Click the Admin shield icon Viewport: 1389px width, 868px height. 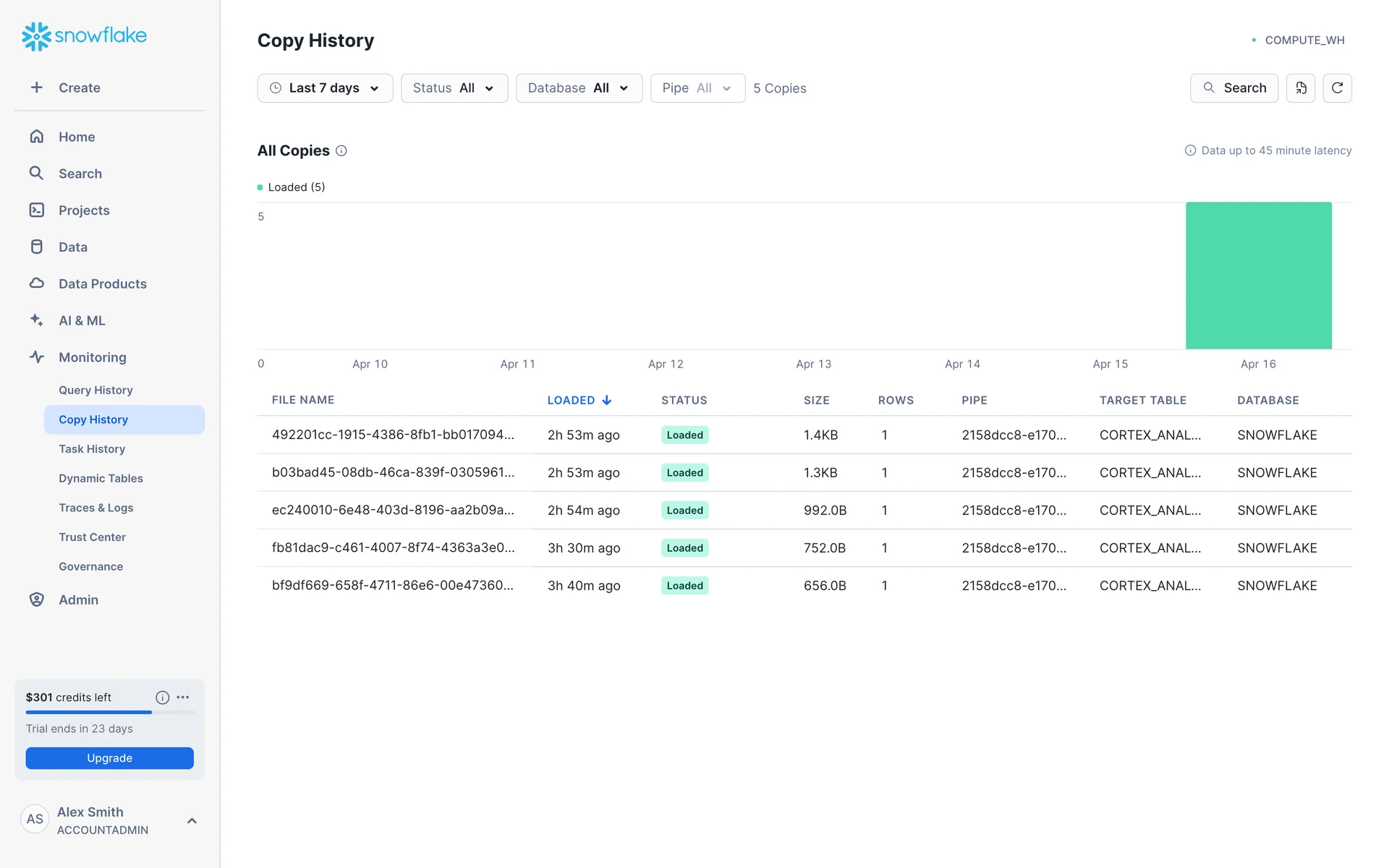click(x=36, y=600)
